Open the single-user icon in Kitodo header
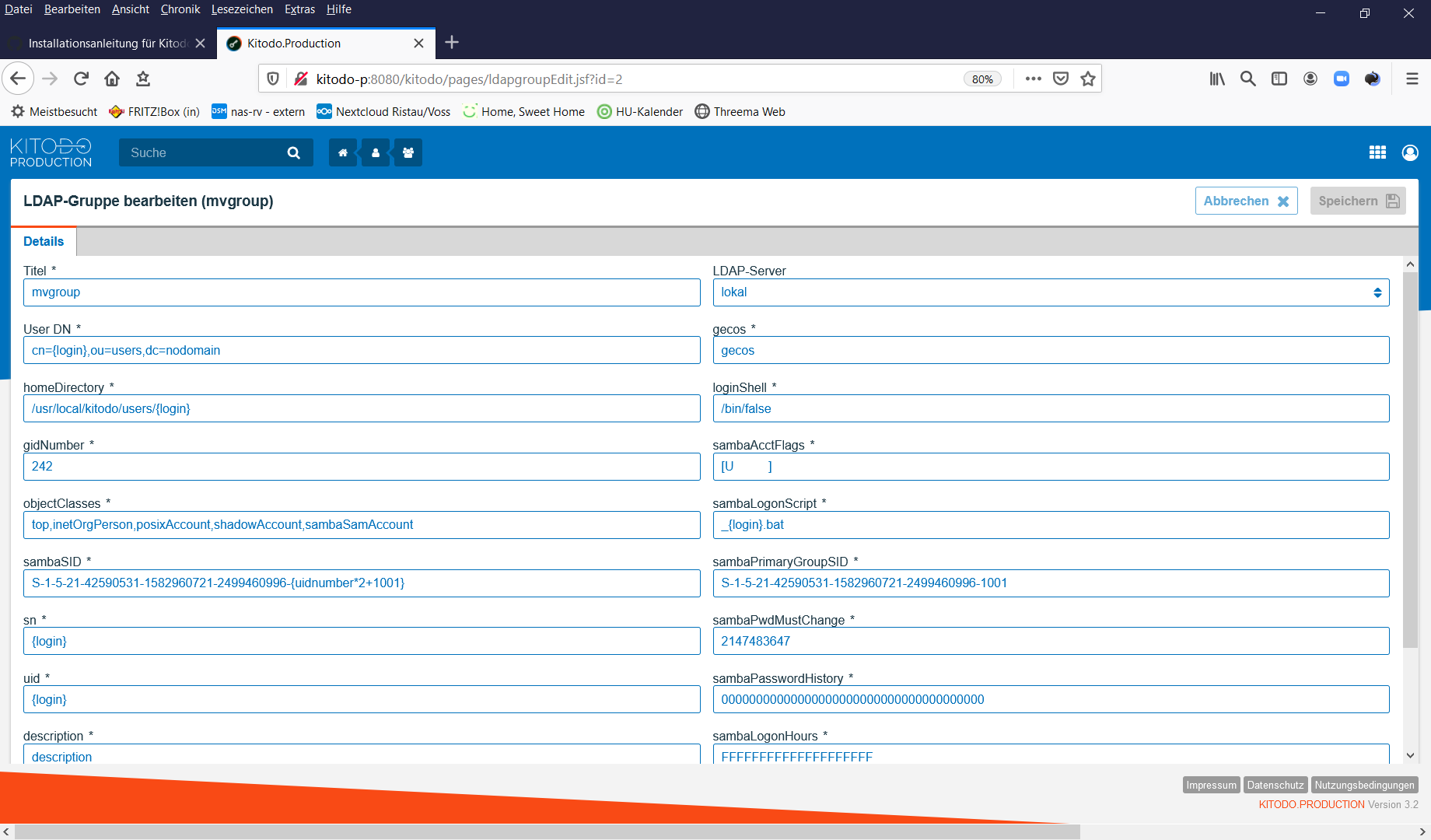Viewport: 1431px width, 840px height. click(376, 153)
